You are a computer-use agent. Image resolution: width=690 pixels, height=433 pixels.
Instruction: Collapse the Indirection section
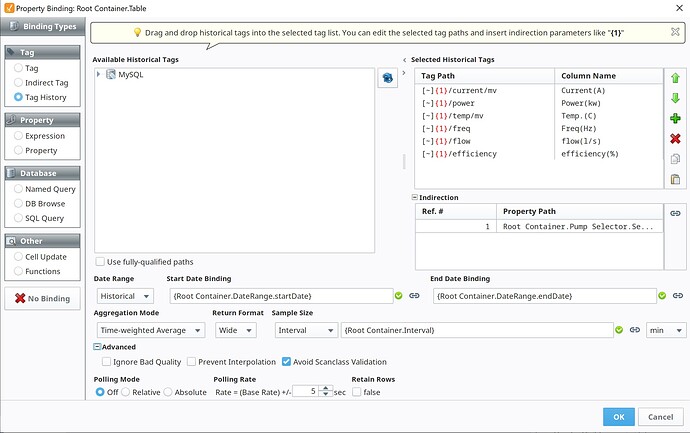tap(415, 198)
